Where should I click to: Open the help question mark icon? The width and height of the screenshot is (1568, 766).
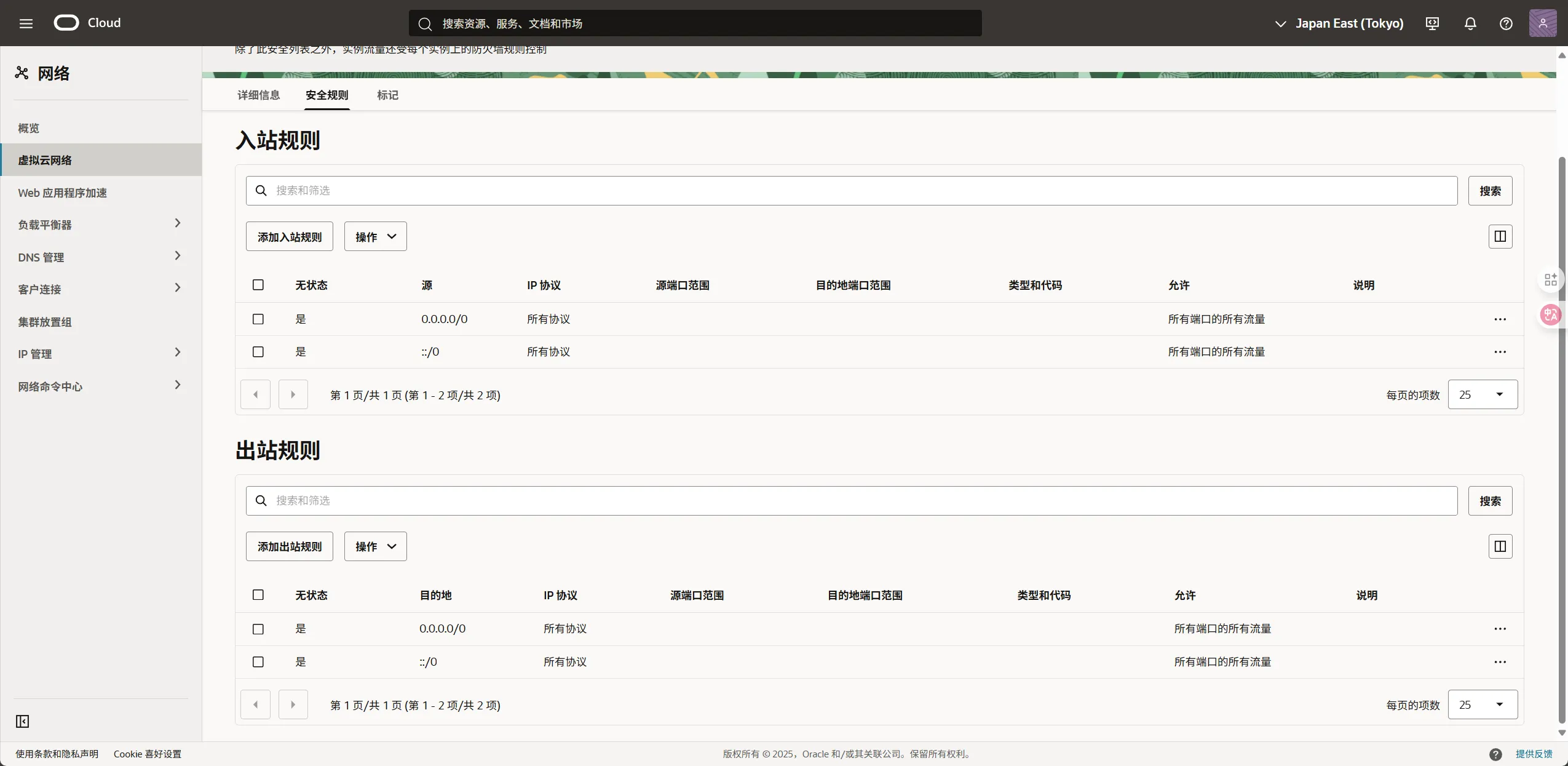coord(1506,23)
